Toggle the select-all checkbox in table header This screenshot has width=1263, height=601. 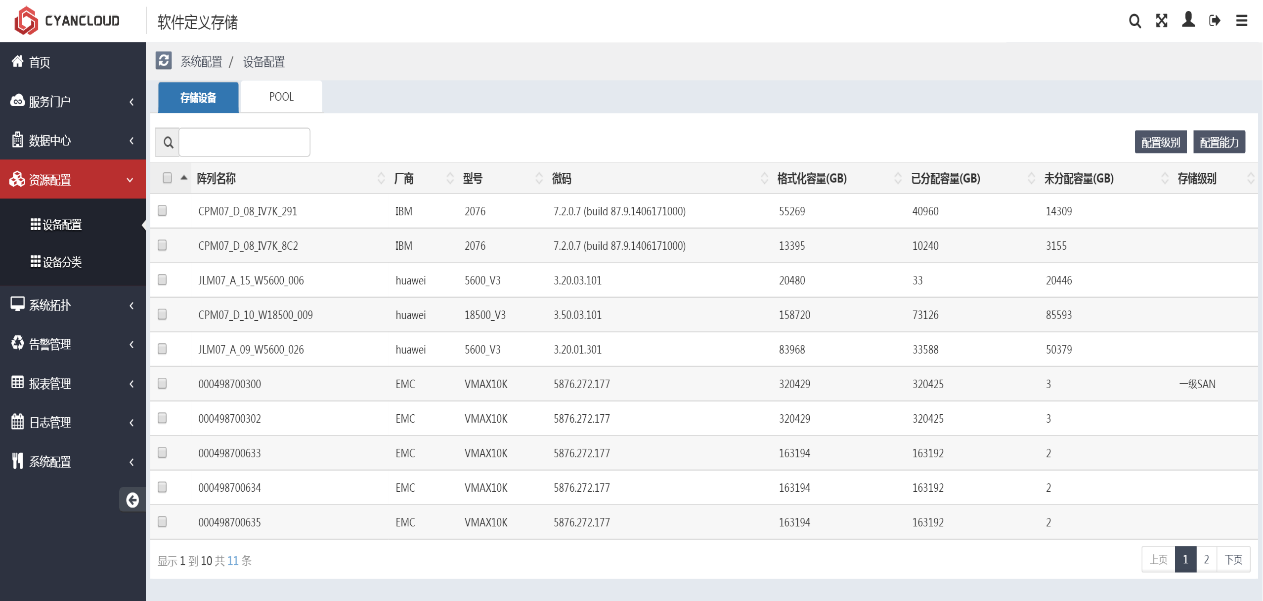(167, 178)
